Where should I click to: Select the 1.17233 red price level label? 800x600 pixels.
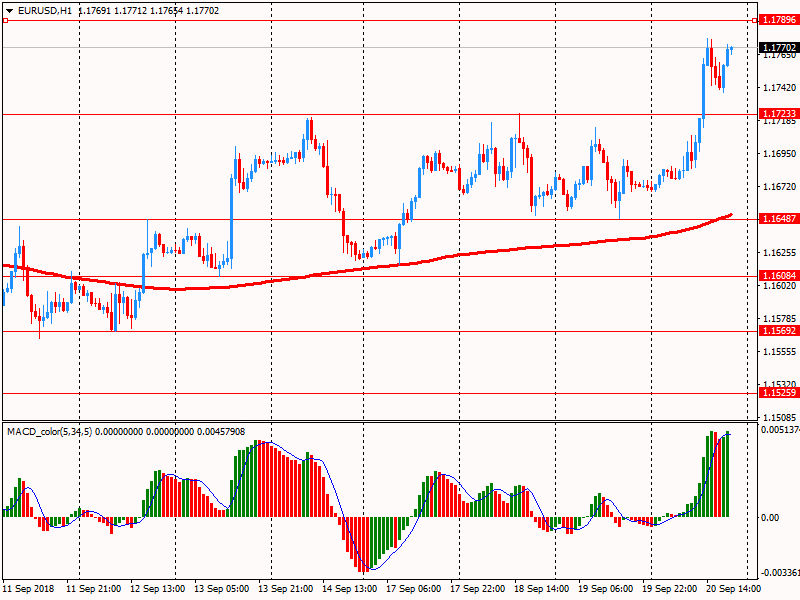778,114
